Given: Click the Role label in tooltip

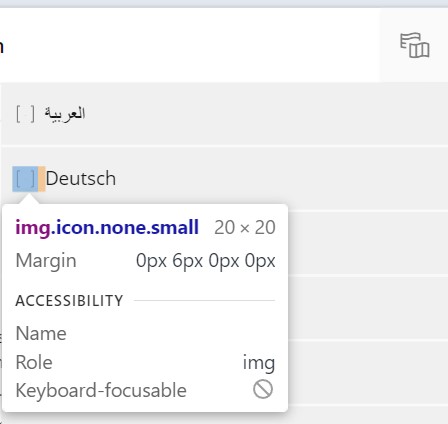Looking at the screenshot, I should pyautogui.click(x=34, y=362).
